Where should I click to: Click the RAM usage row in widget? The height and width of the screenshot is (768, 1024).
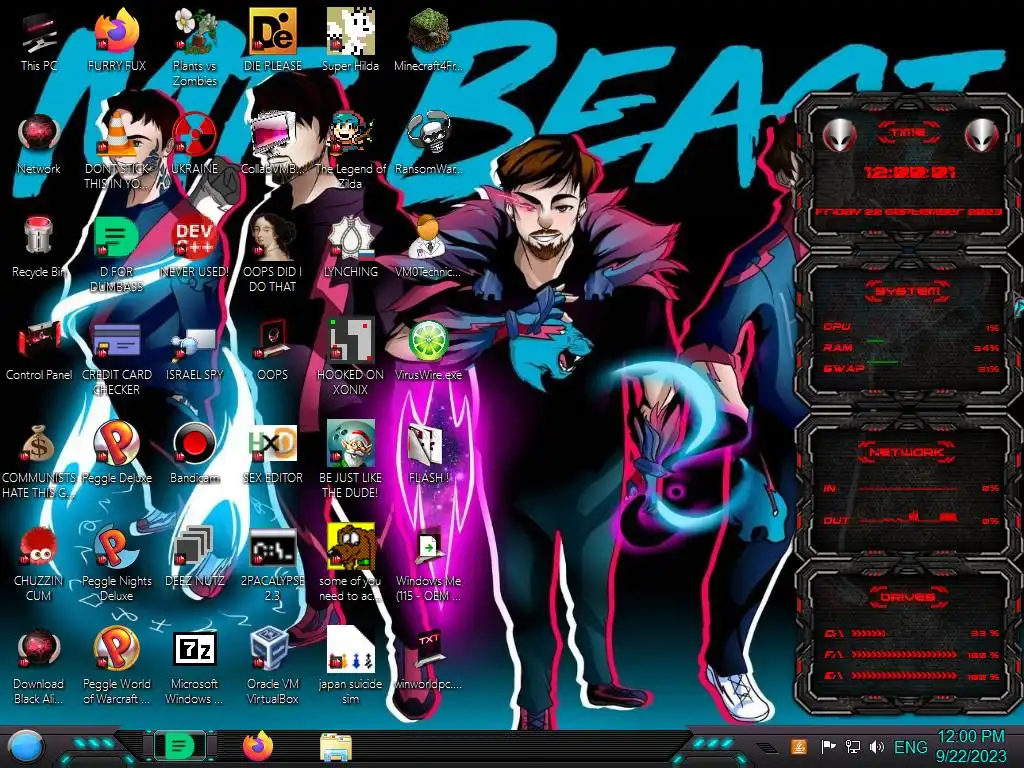click(912, 348)
